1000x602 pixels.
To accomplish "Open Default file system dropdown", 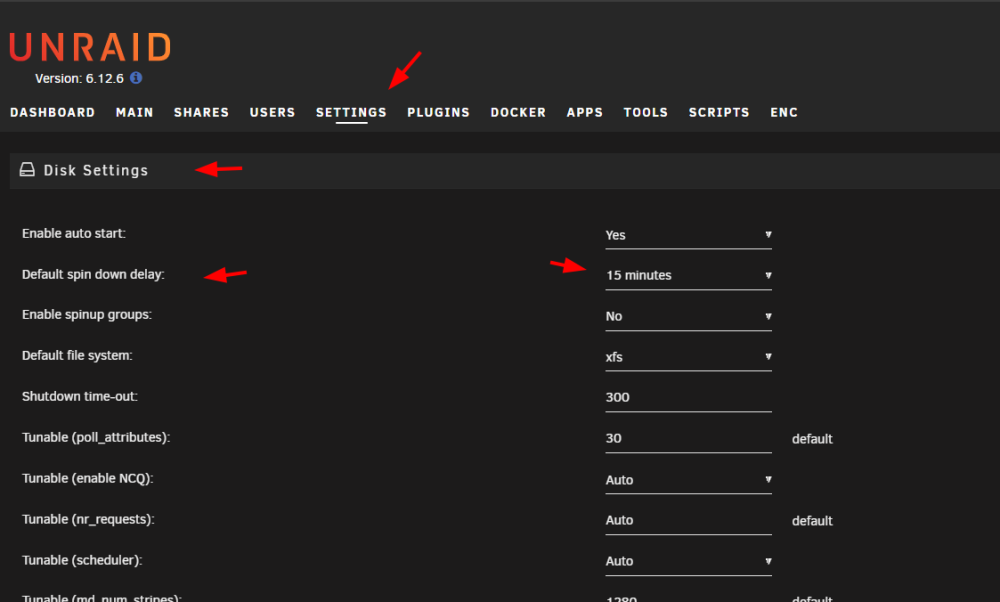I will point(688,357).
